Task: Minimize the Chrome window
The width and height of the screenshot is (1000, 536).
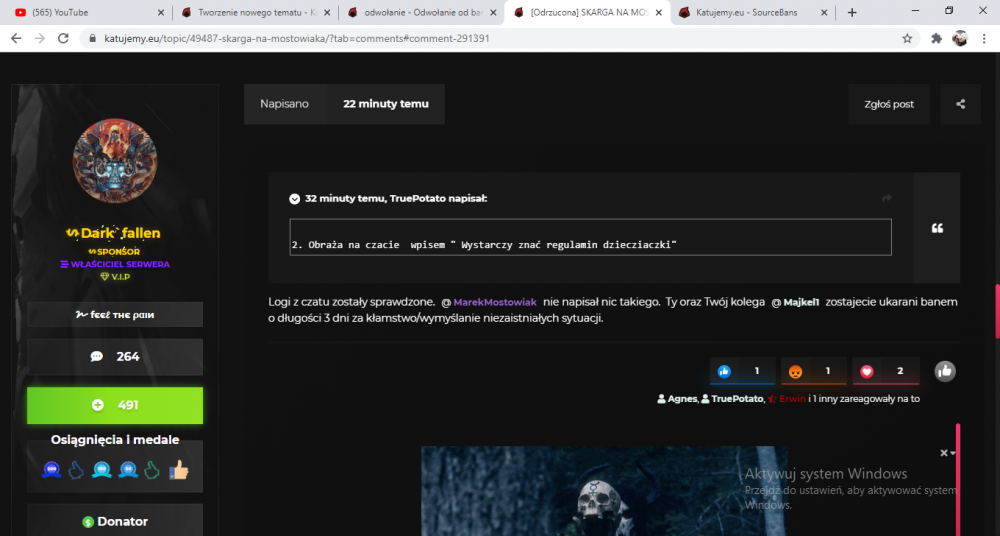Action: click(x=915, y=11)
